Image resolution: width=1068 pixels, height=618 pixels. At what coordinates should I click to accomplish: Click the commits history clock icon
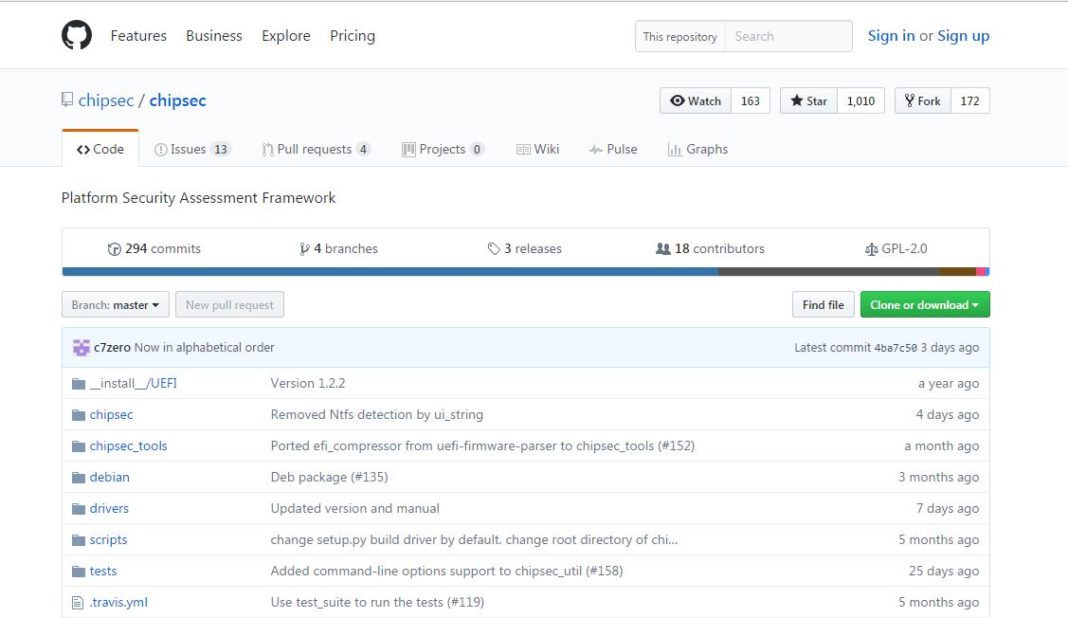point(114,249)
